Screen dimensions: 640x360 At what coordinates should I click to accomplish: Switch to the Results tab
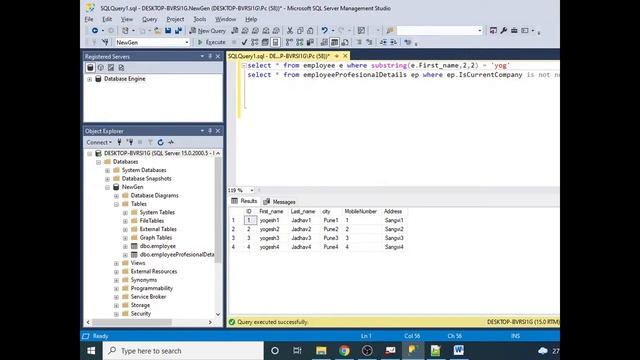coord(244,201)
